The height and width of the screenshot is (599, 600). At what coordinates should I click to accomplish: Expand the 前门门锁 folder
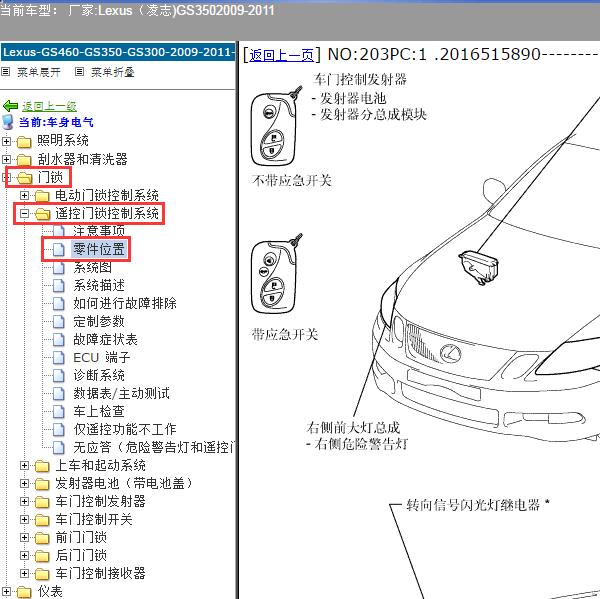(x=24, y=537)
